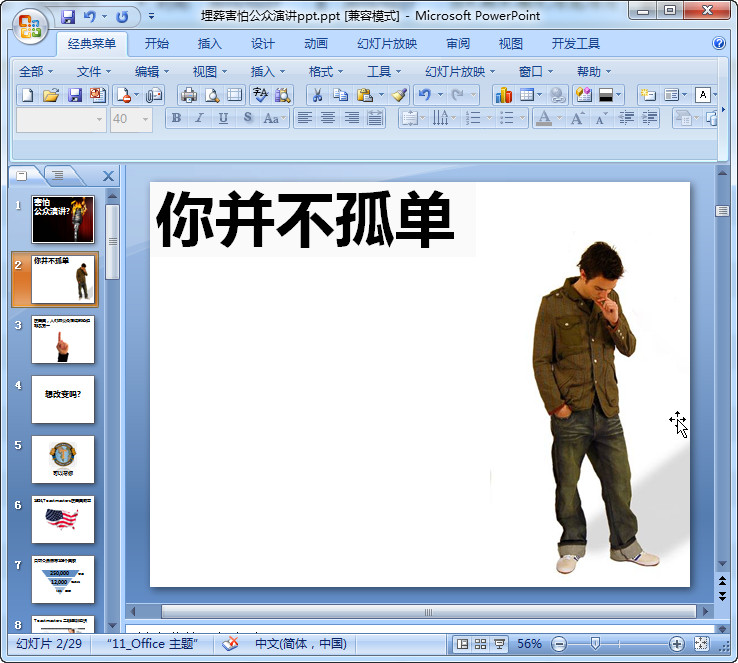Center align text
This screenshot has width=738, height=663.
click(328, 118)
